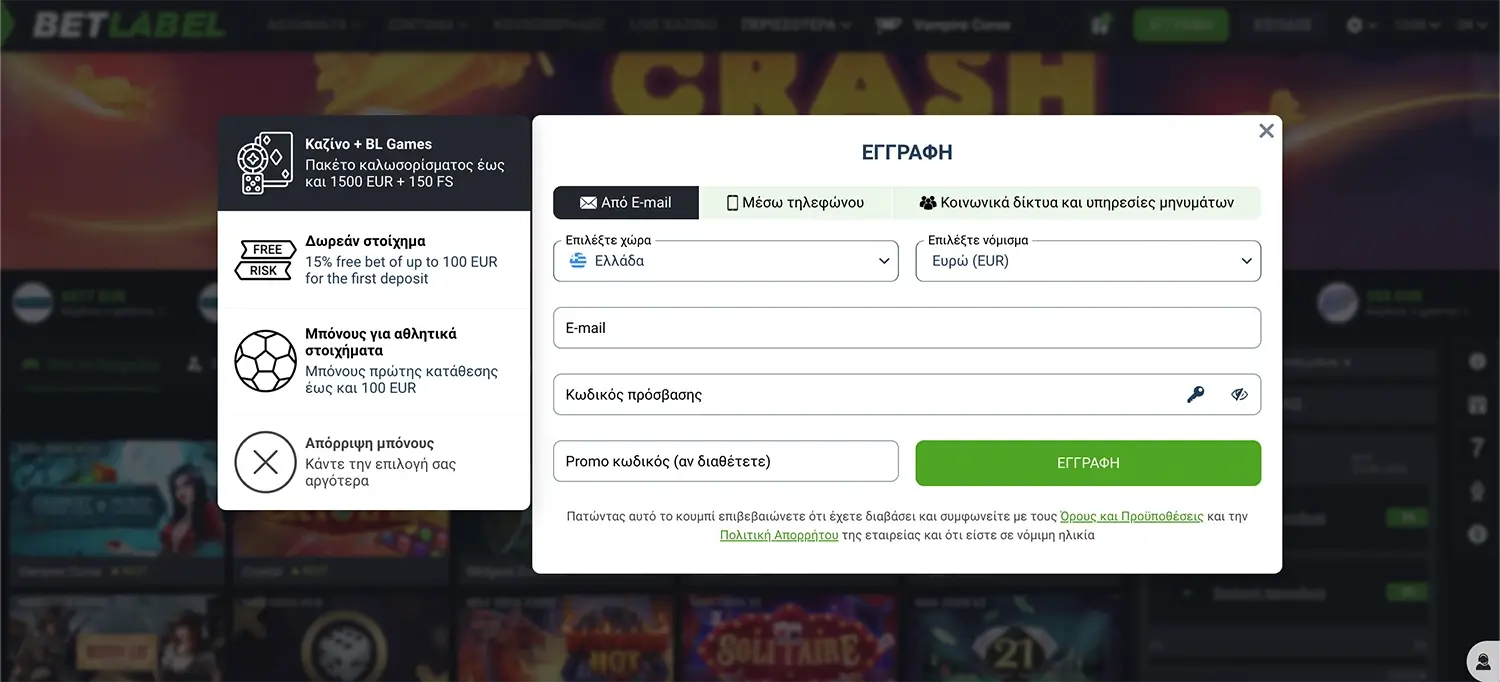Click the bonus rejection X circle icon

coord(265,462)
